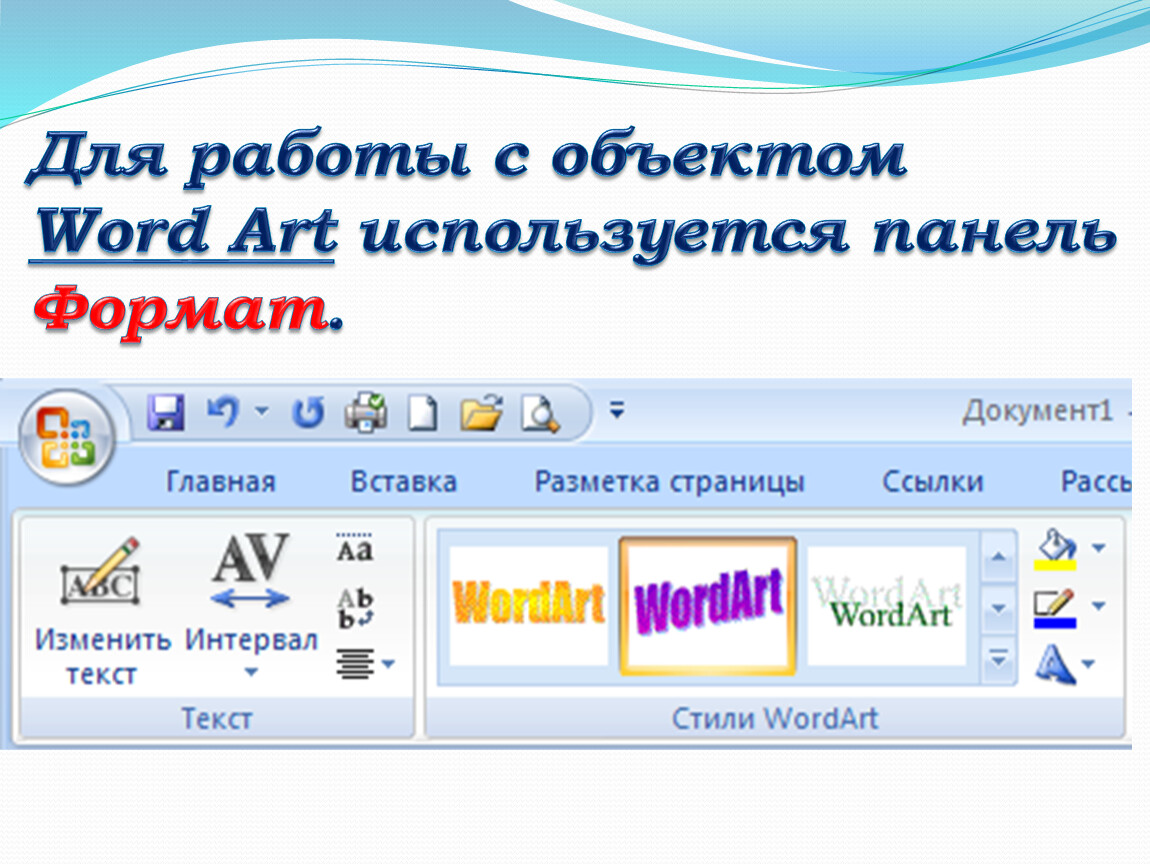Go to the Разметка страницы tab
The height and width of the screenshot is (864, 1150).
click(x=669, y=482)
